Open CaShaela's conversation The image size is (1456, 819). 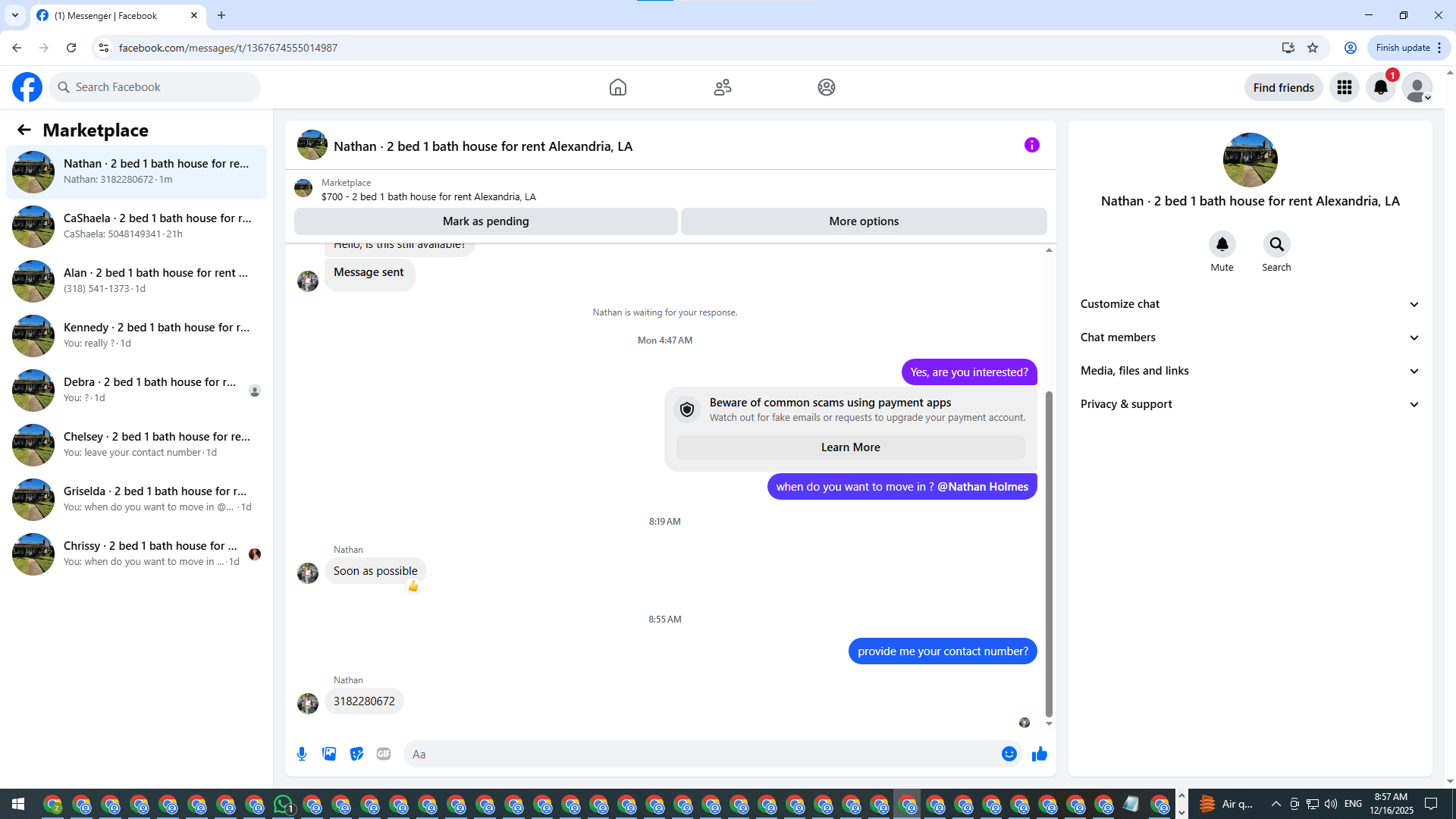click(136, 227)
